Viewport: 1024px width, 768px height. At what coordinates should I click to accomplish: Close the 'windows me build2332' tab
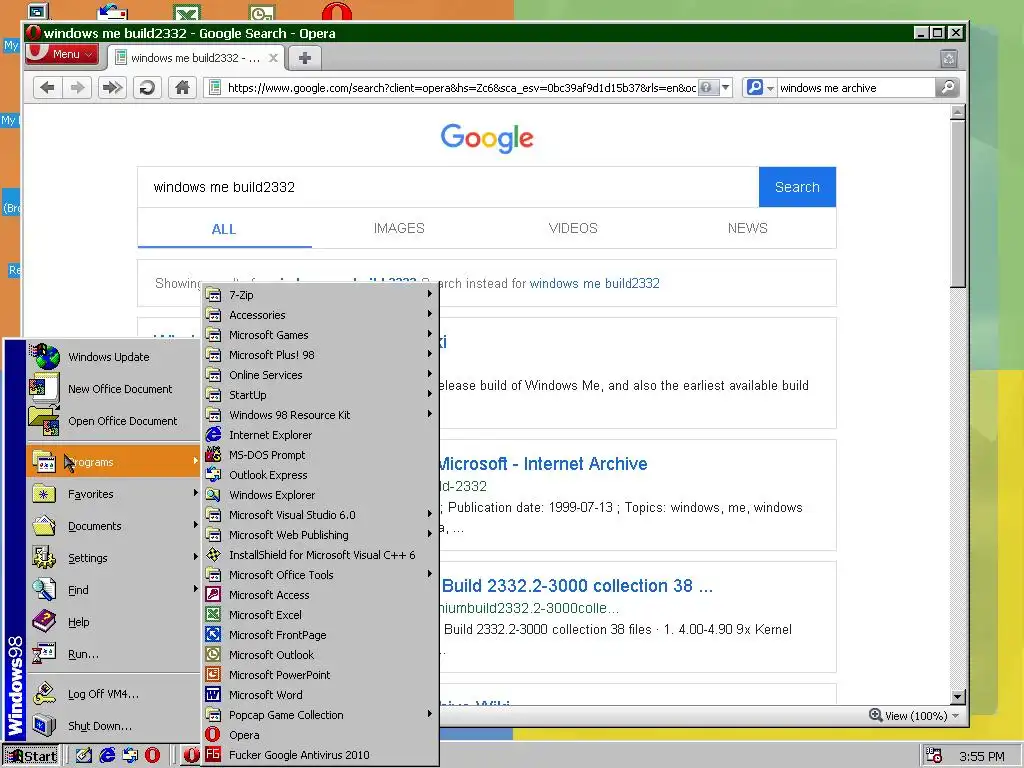274,58
